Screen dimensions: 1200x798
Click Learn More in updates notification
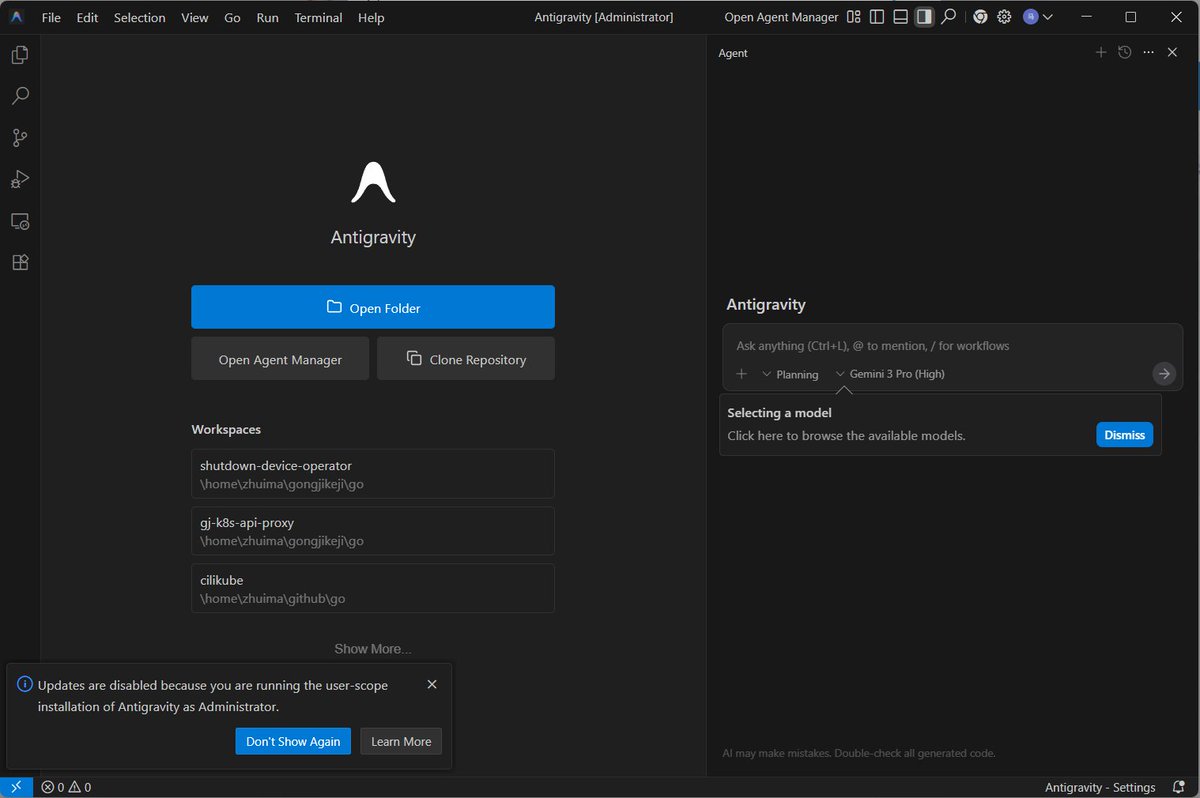(x=401, y=741)
